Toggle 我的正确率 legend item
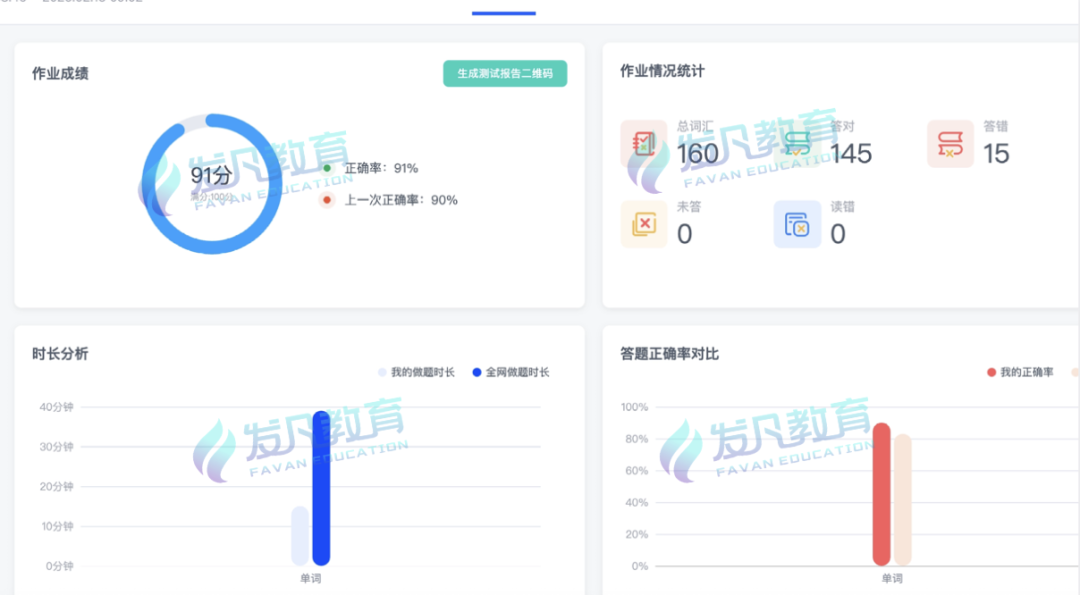The width and height of the screenshot is (1080, 595). pos(1020,373)
